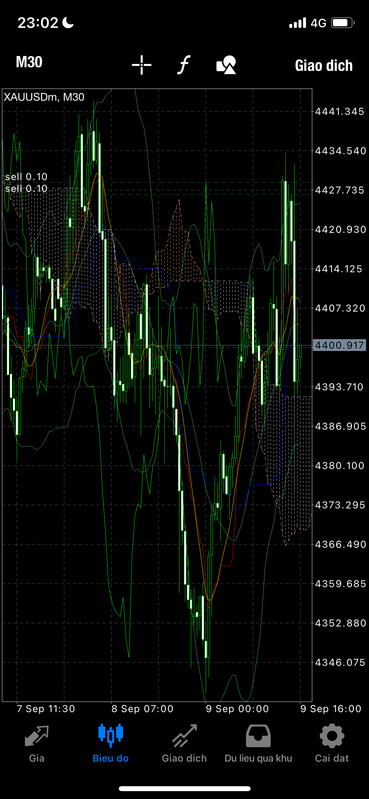Tap the 4G network indicator
369x799 pixels.
pyautogui.click(x=319, y=23)
